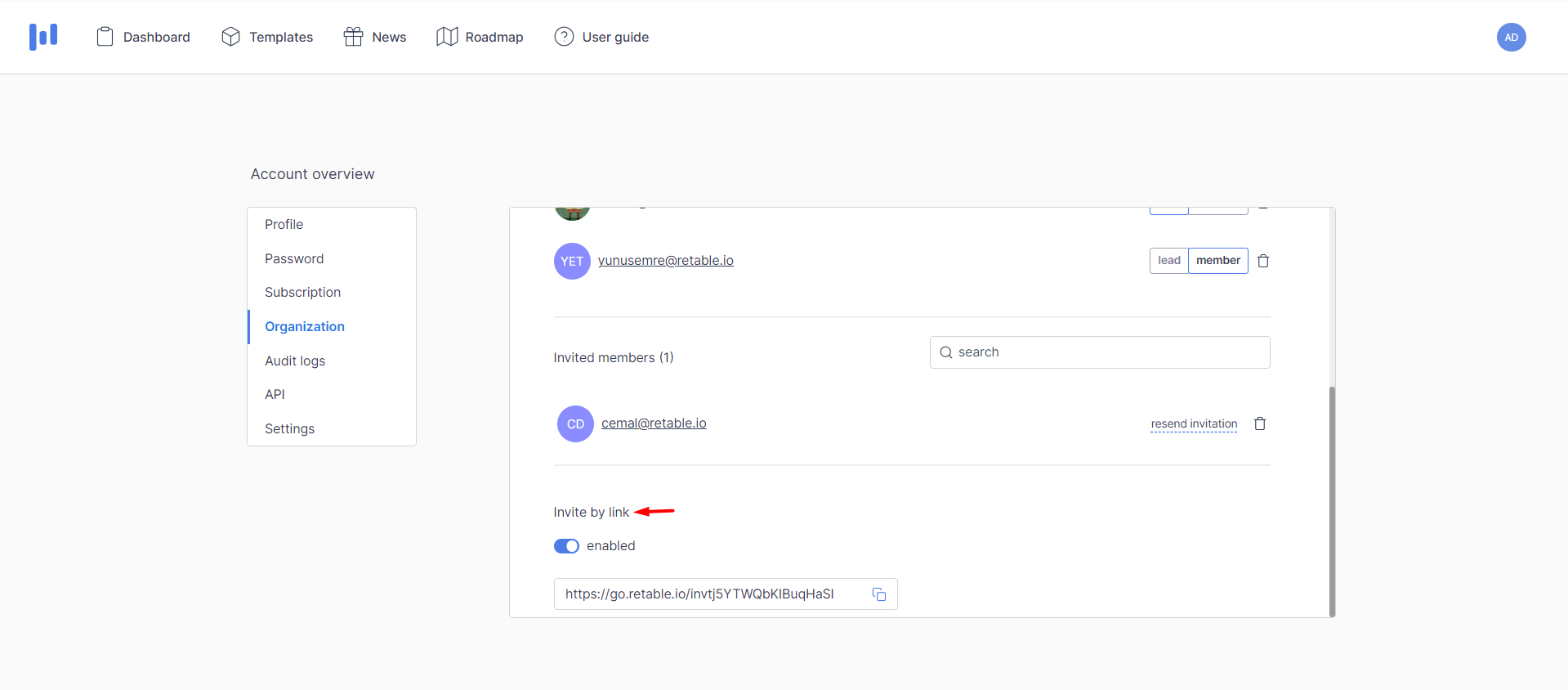
Task: Delete yunusemre@retable.io member via trash icon
Action: pyautogui.click(x=1263, y=261)
